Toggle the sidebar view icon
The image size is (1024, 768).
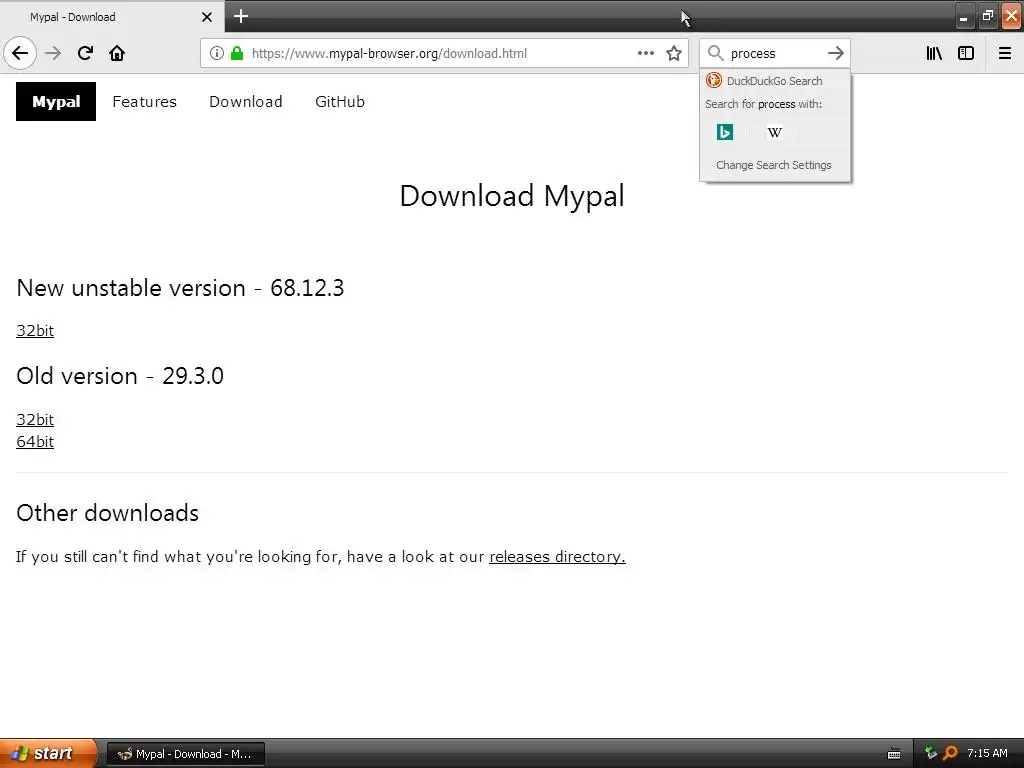pos(965,53)
